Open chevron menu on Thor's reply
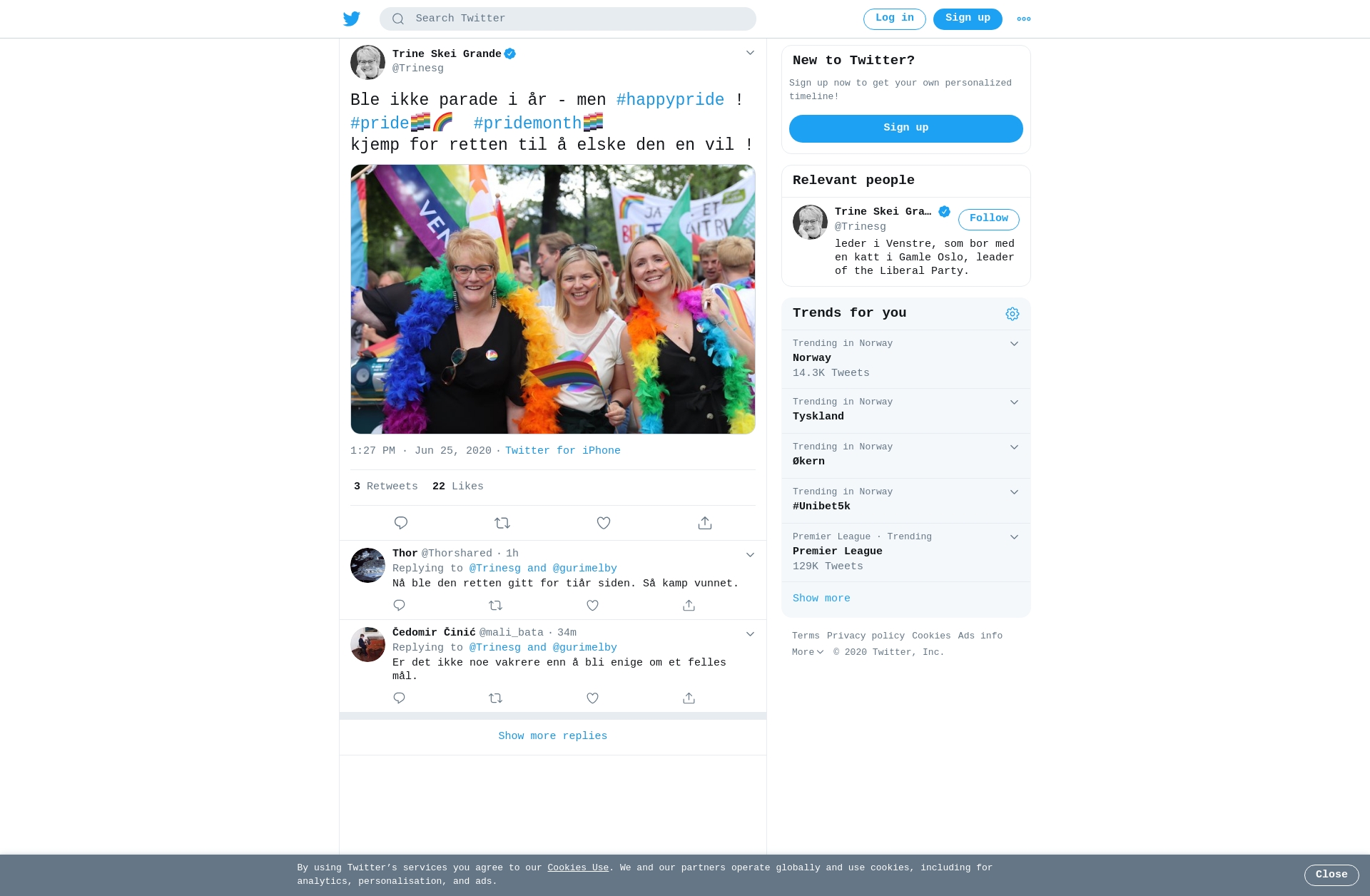Viewport: 1370px width, 896px height. click(750, 554)
